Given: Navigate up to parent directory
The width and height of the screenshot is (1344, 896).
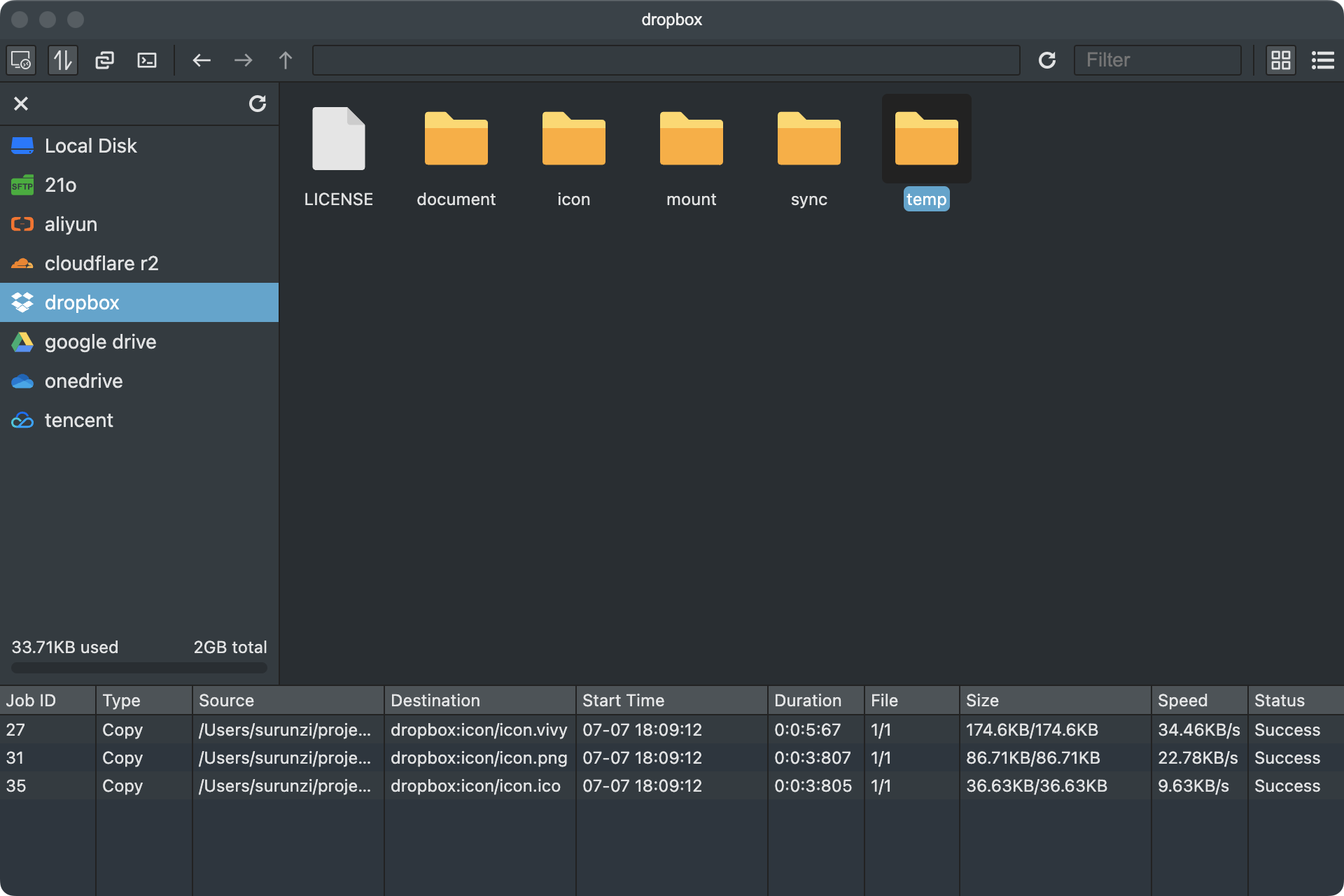Looking at the screenshot, I should 286,60.
